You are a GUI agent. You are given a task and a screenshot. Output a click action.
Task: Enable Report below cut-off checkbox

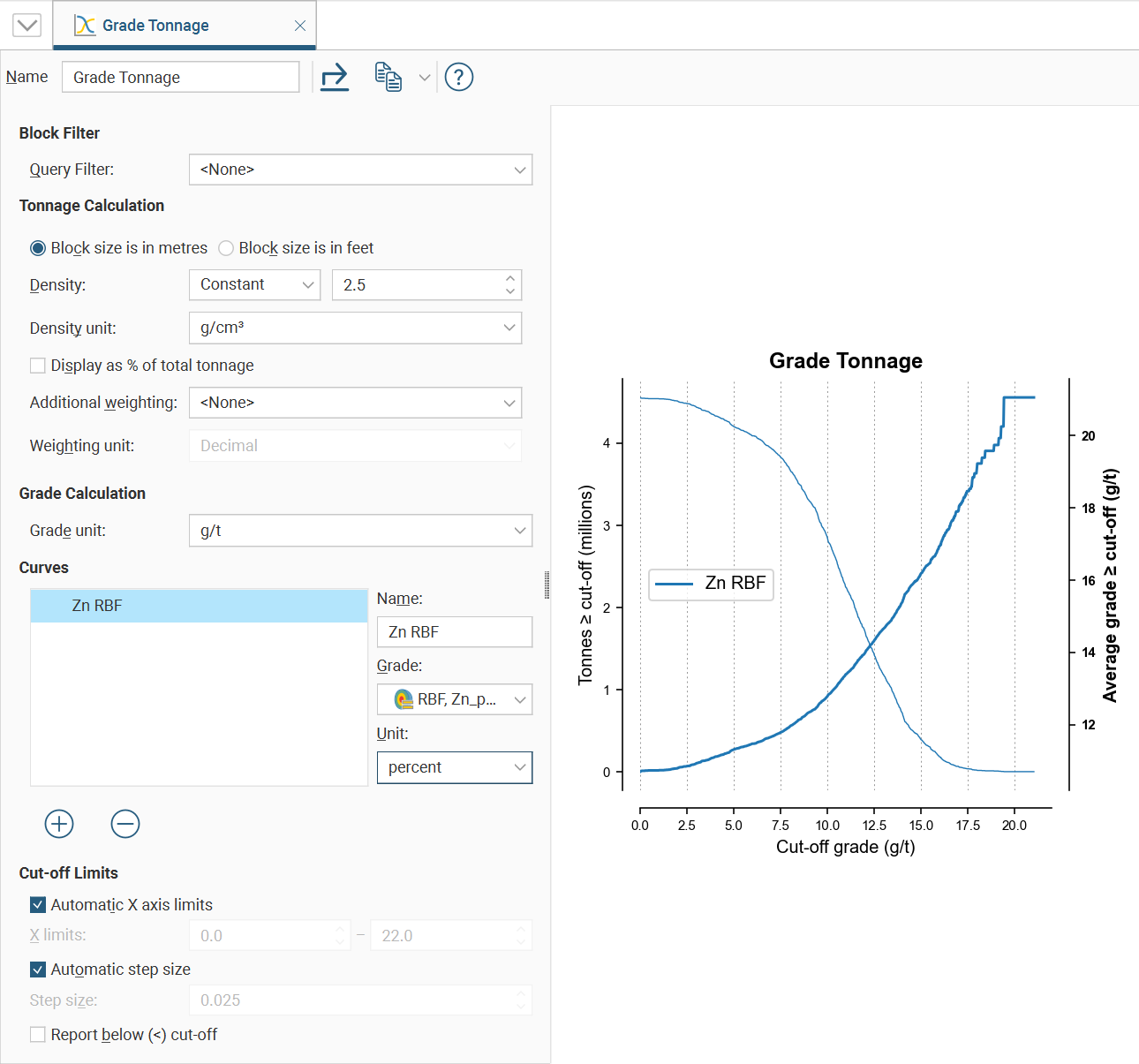[x=38, y=1035]
